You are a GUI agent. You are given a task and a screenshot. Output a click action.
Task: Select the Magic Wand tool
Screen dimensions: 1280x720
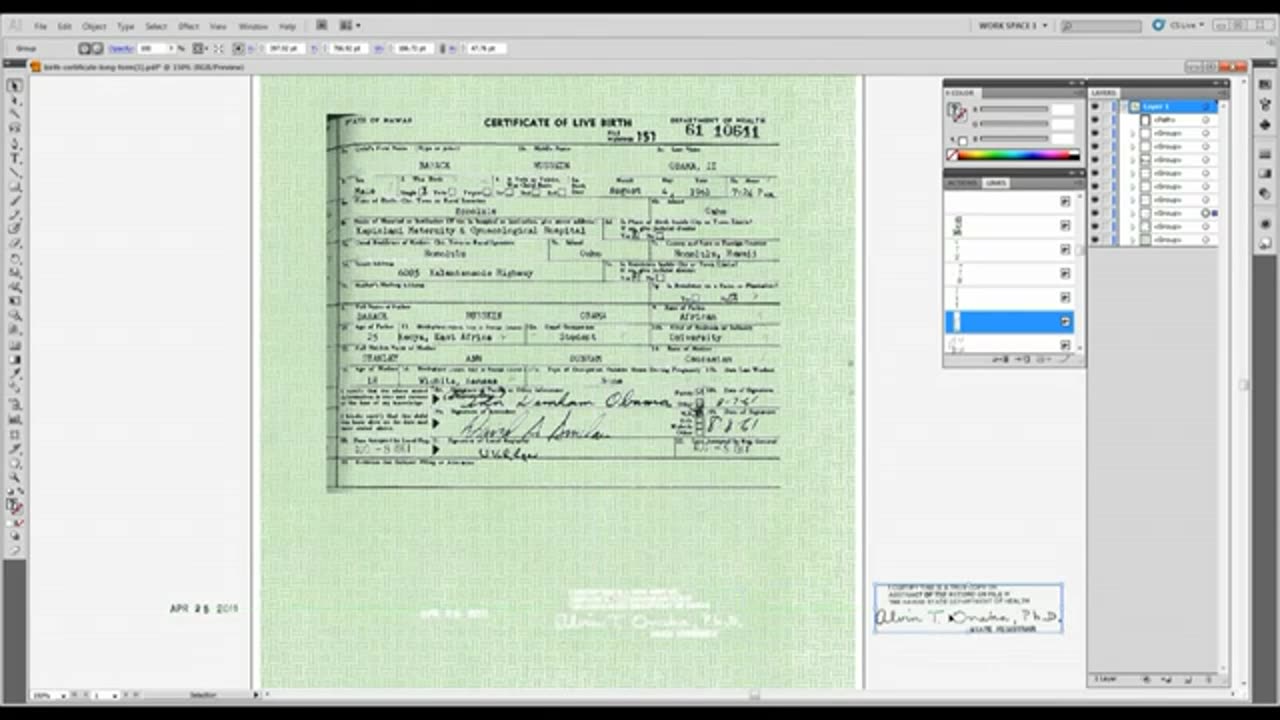tap(15, 114)
